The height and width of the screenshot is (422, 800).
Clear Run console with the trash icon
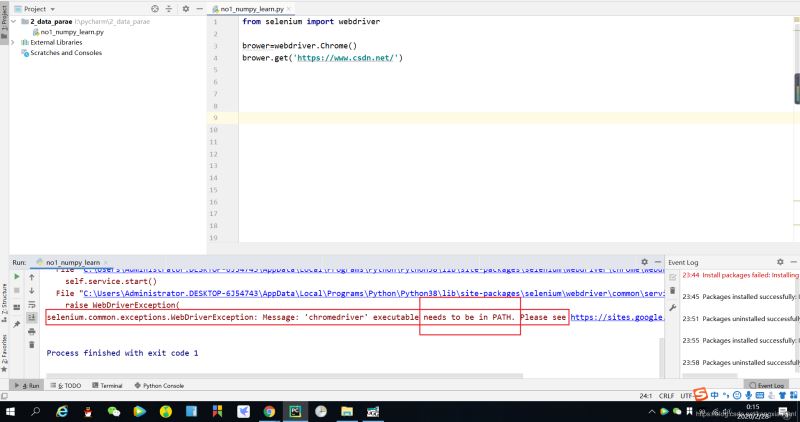click(x=32, y=345)
